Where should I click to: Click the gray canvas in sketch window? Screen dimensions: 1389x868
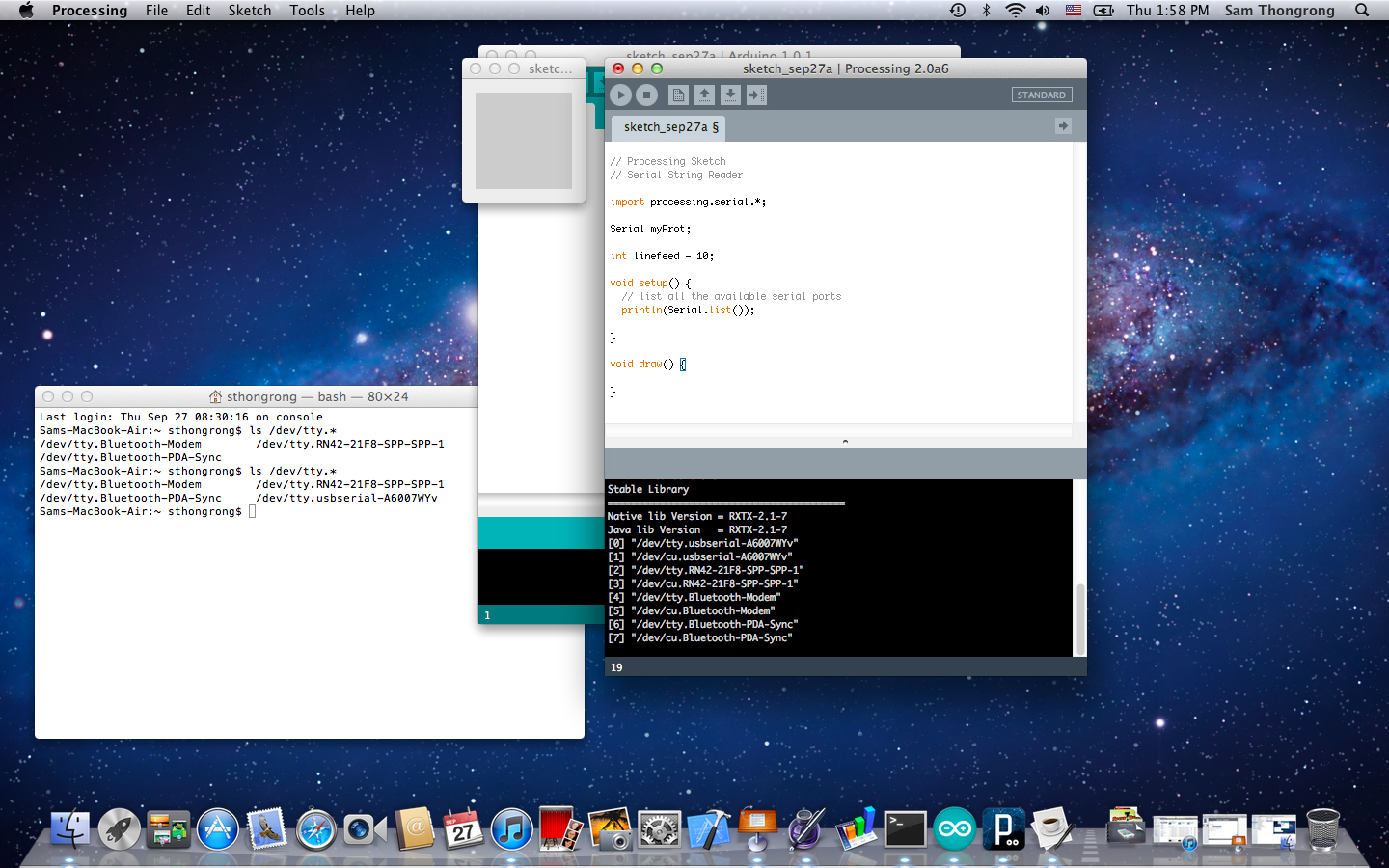tap(524, 141)
